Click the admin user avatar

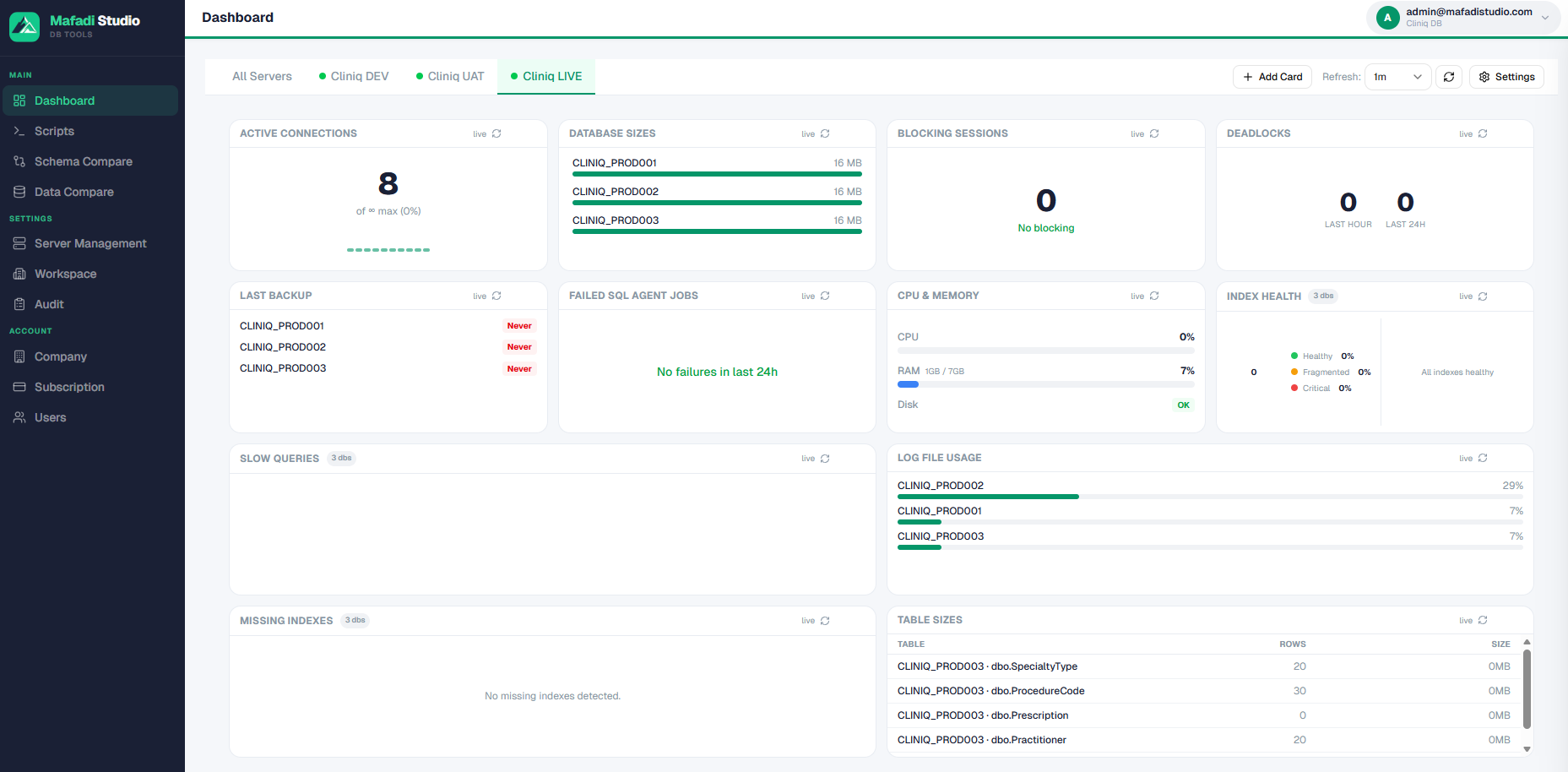[x=1387, y=18]
